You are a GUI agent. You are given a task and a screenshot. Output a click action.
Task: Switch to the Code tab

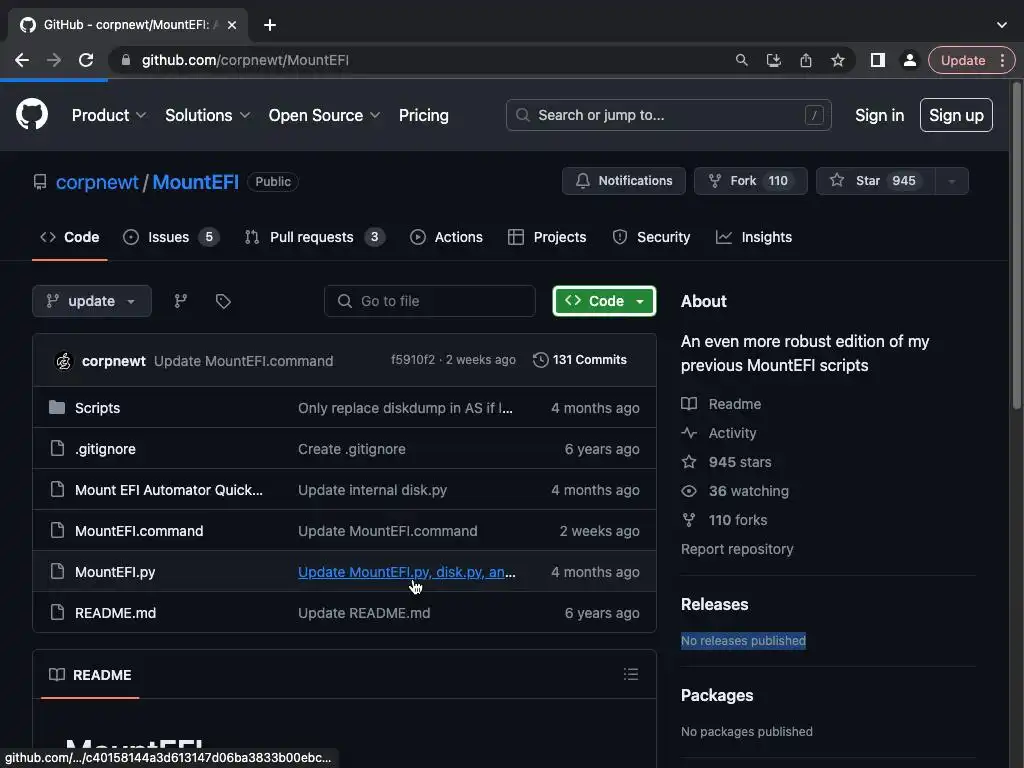pyautogui.click(x=70, y=237)
